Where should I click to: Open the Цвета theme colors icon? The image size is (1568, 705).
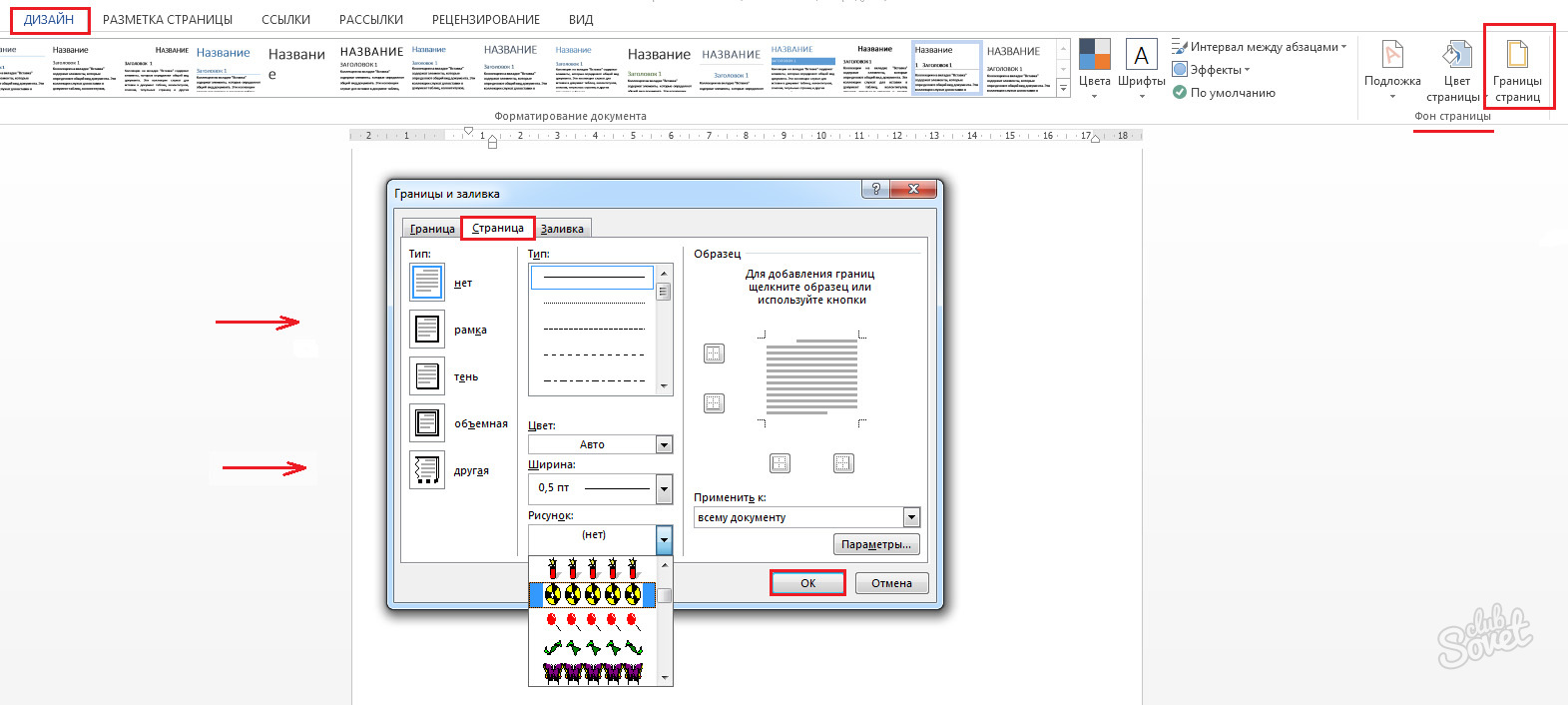click(1094, 56)
